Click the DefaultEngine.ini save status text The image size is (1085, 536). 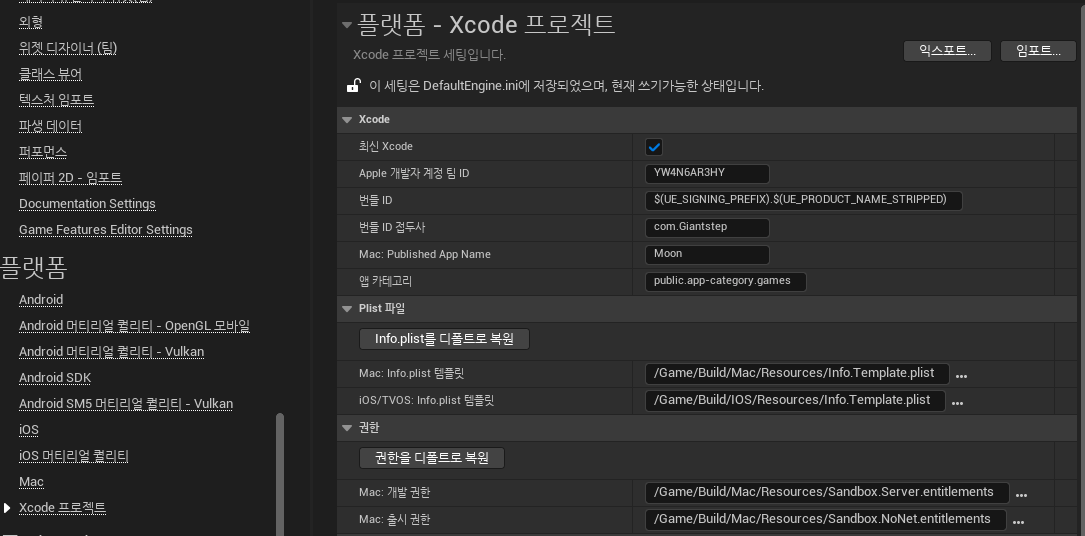pos(566,86)
